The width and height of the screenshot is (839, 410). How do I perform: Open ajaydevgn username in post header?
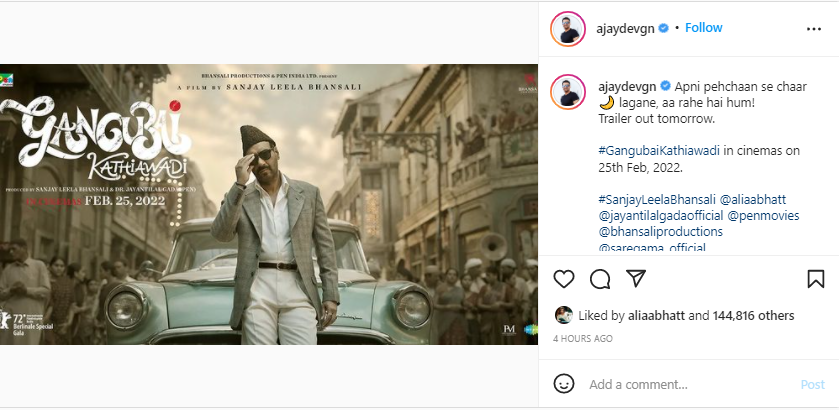click(627, 28)
